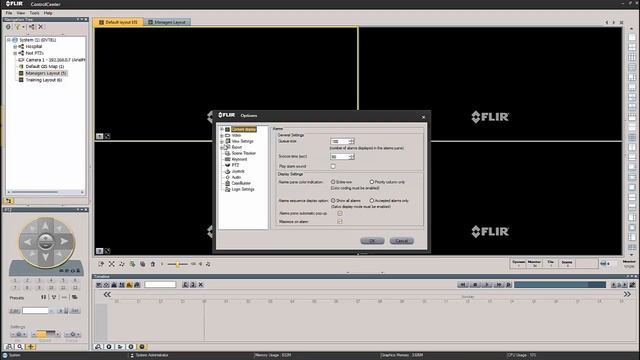Image resolution: width=640 pixels, height=360 pixels.
Task: Open the Help menu
Action: pyautogui.click(x=48, y=13)
